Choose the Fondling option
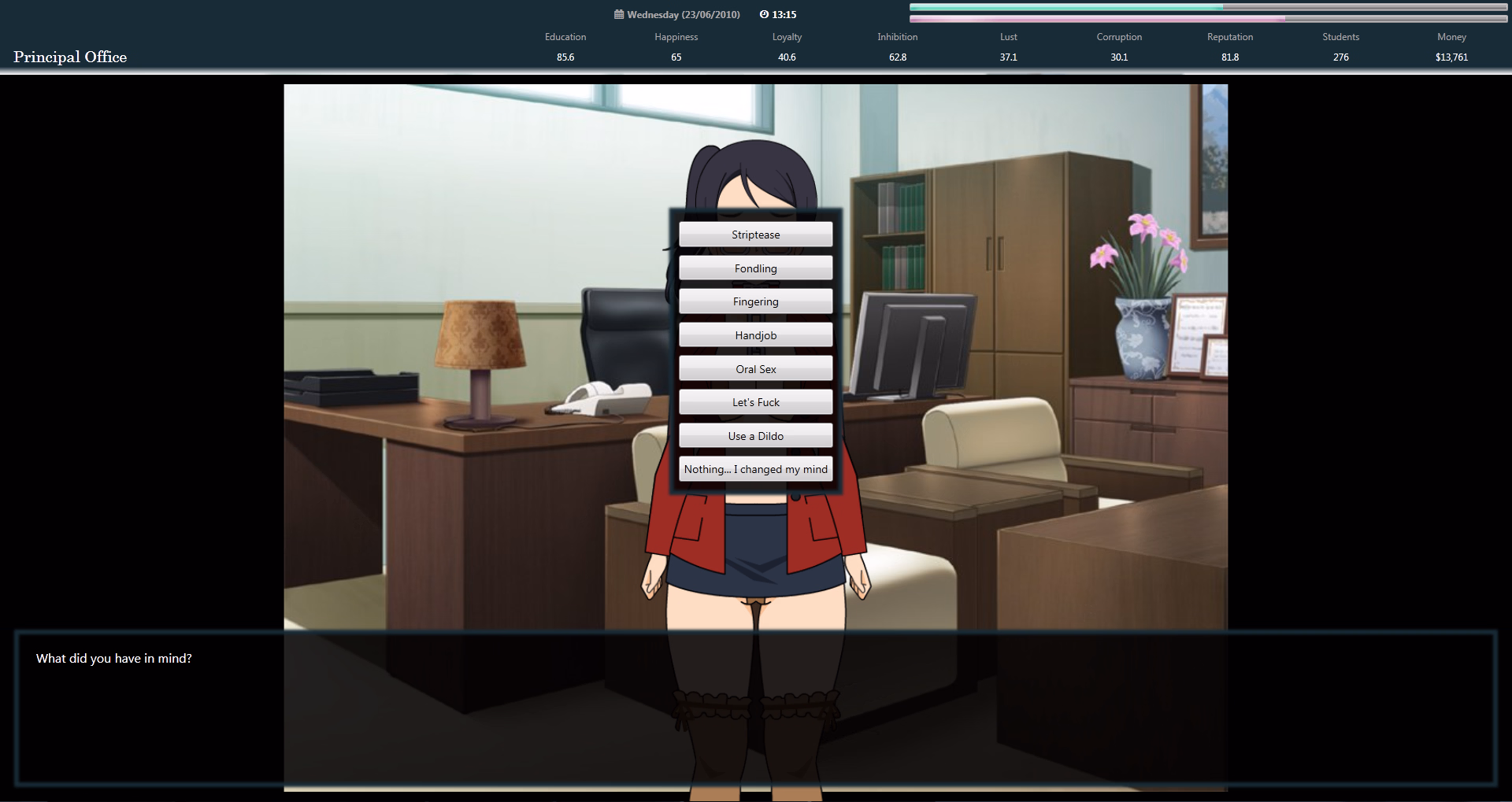Screen dimensions: 1512x802 point(755,268)
